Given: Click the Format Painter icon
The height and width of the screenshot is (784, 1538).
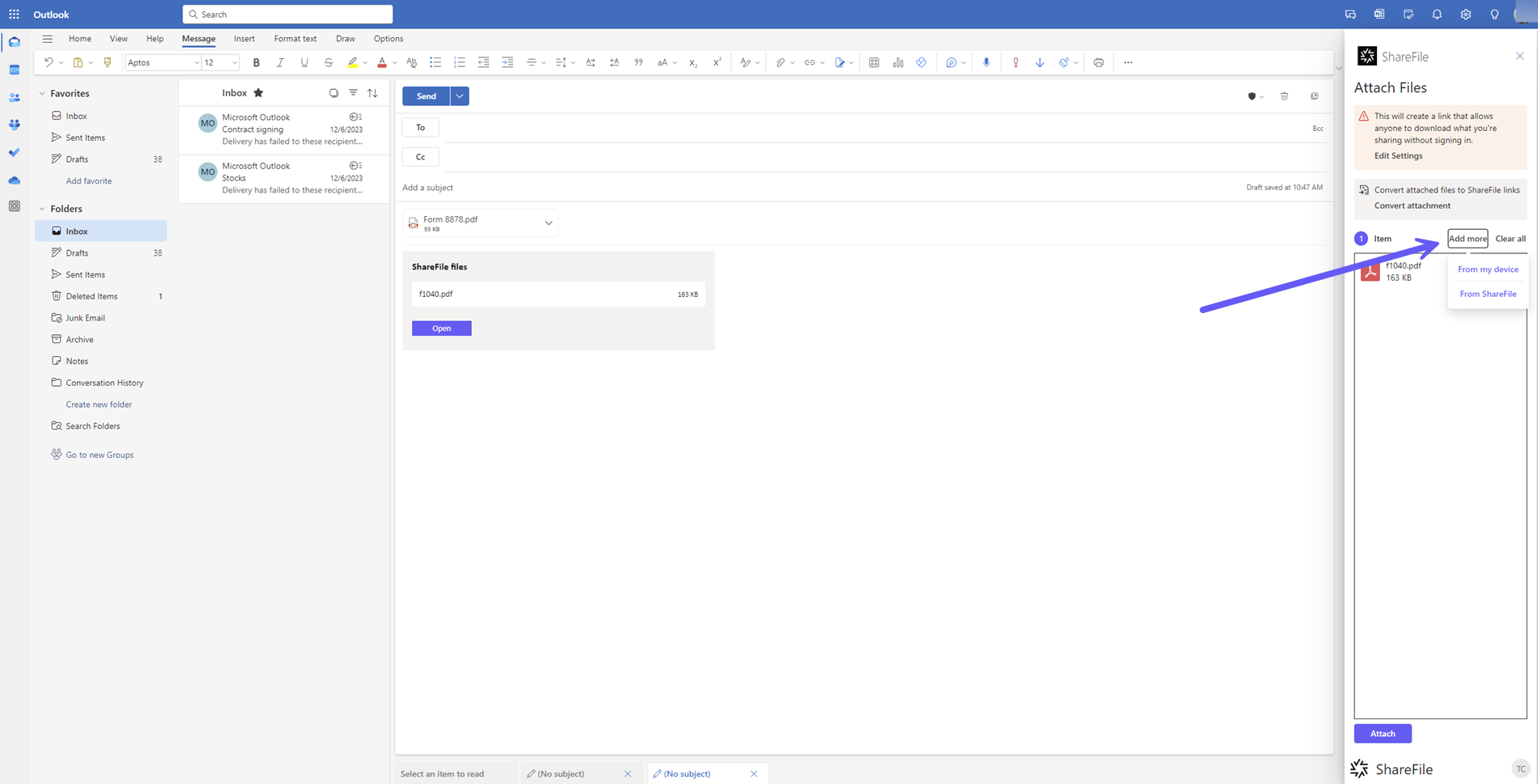Looking at the screenshot, I should pos(108,62).
